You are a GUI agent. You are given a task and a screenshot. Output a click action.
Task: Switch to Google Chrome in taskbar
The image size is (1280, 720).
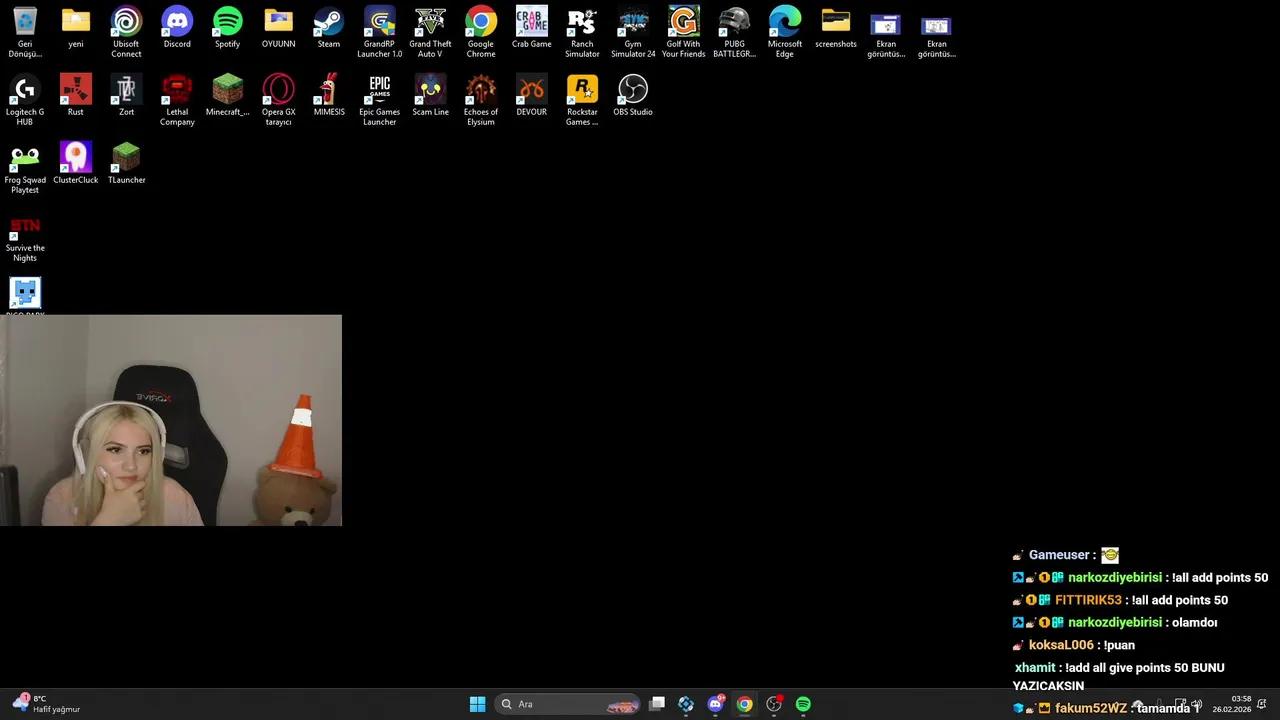tap(744, 704)
